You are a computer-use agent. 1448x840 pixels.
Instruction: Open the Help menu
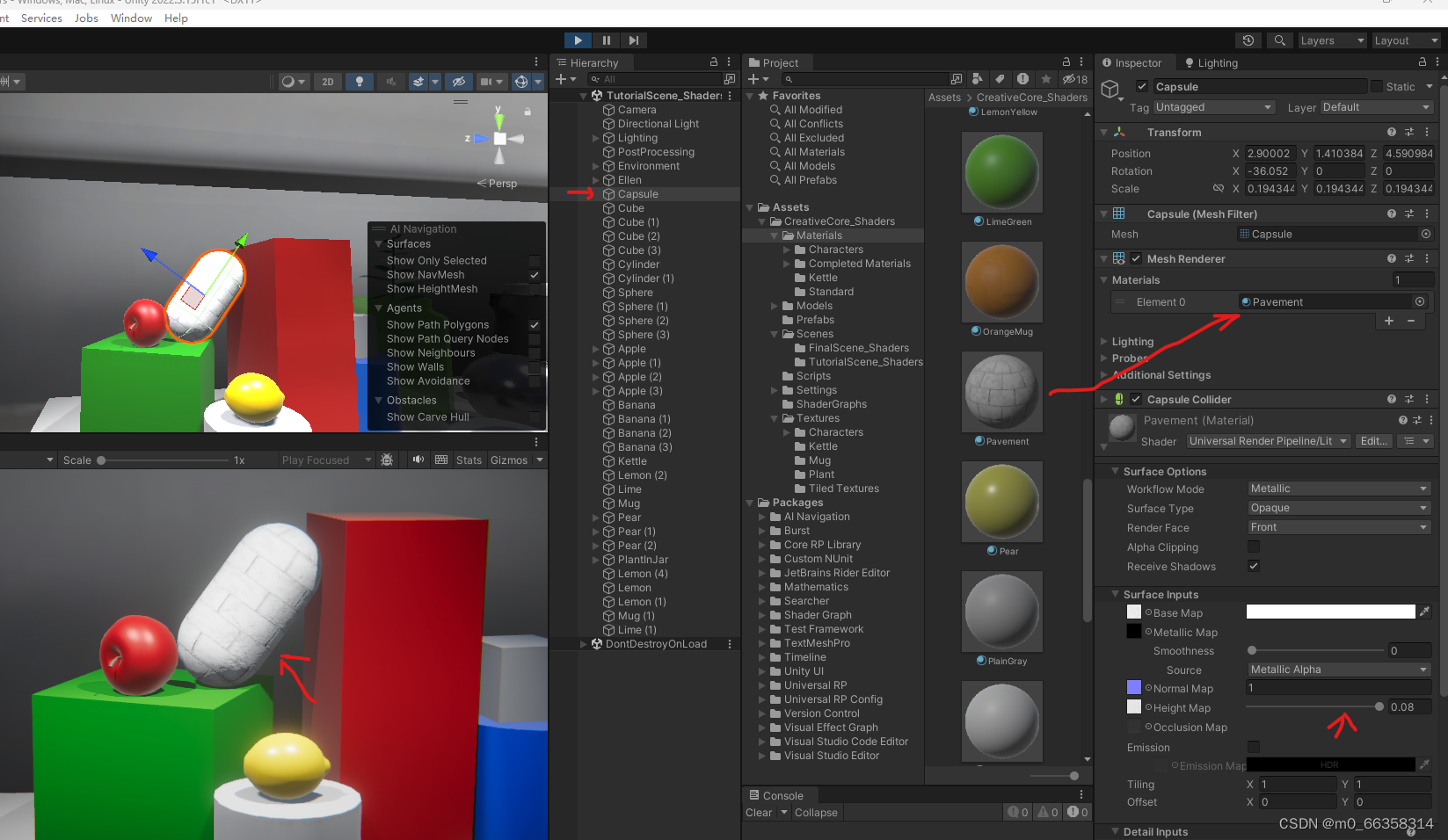coord(176,18)
